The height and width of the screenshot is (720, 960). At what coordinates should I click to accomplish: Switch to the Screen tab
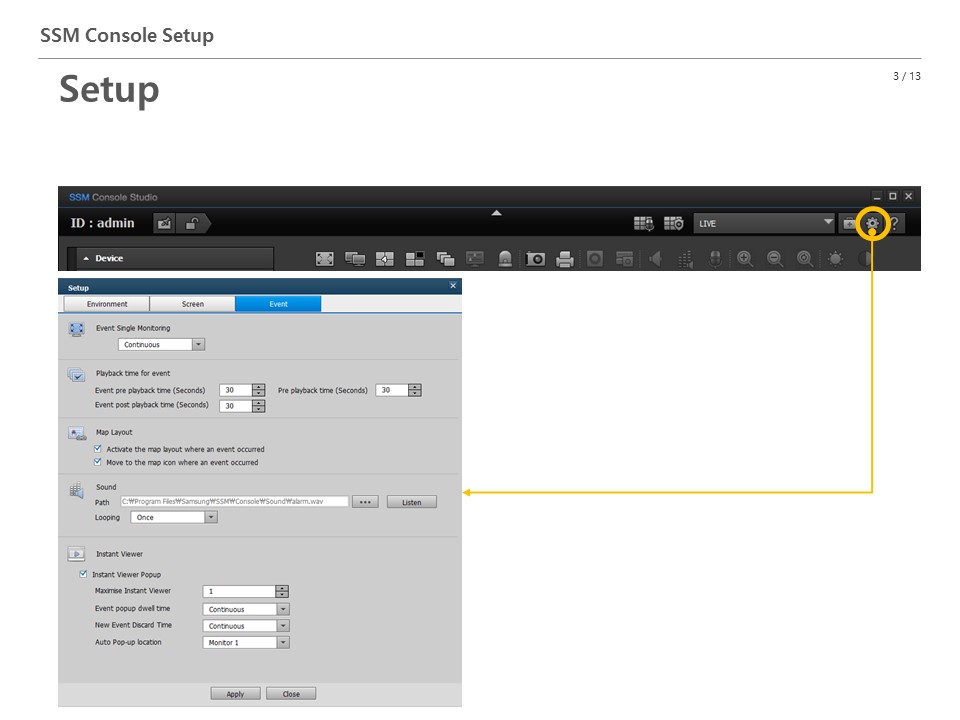[192, 304]
